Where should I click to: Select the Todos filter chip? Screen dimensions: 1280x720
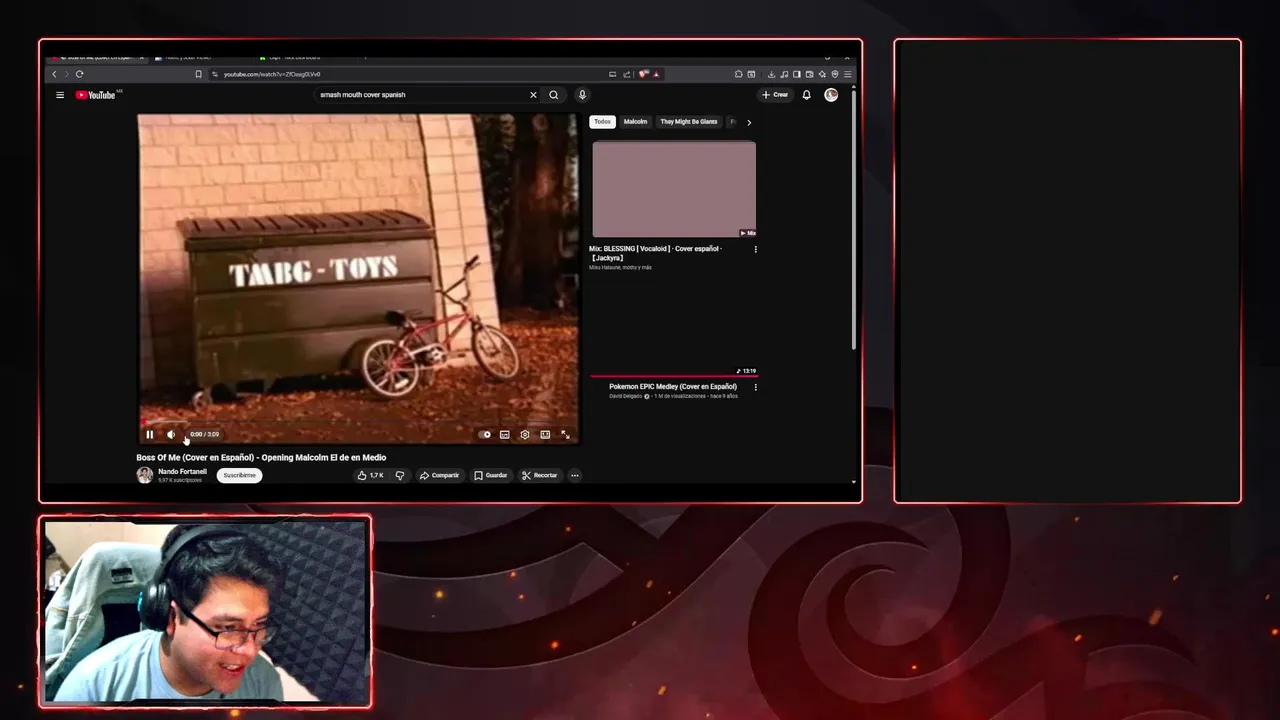[602, 122]
